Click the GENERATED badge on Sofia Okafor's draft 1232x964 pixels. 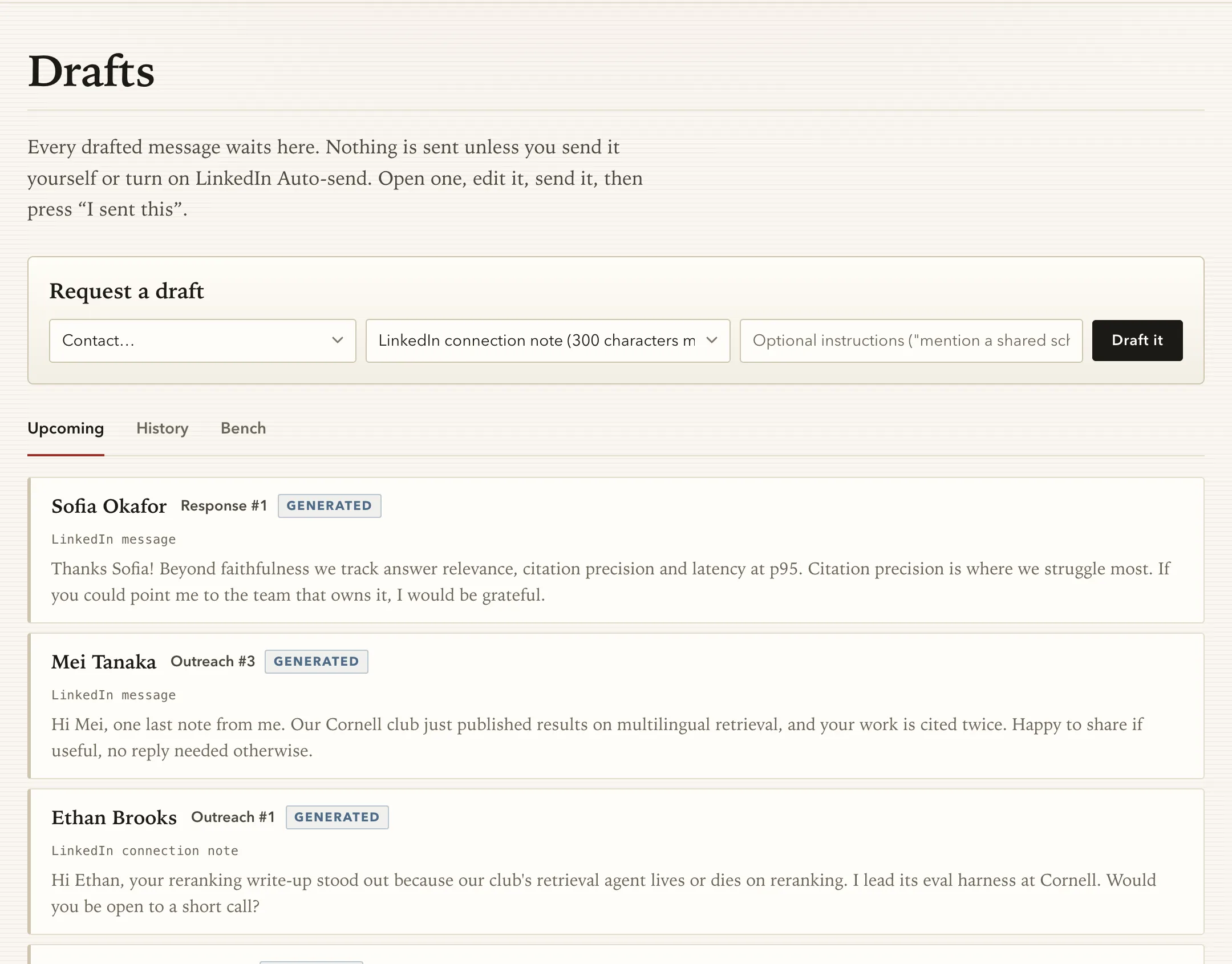tap(329, 506)
